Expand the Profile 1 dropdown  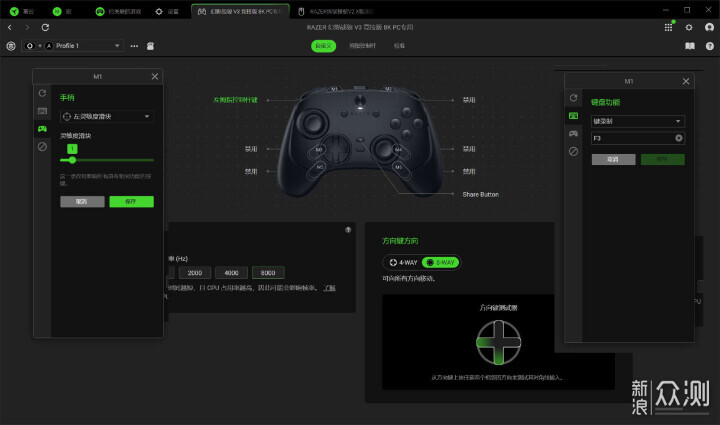click(72, 45)
